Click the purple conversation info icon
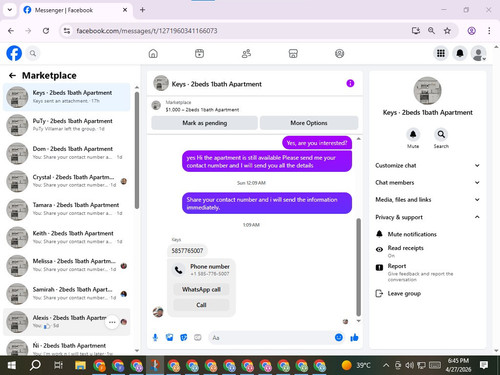Viewport: 500px width, 375px height. point(350,83)
